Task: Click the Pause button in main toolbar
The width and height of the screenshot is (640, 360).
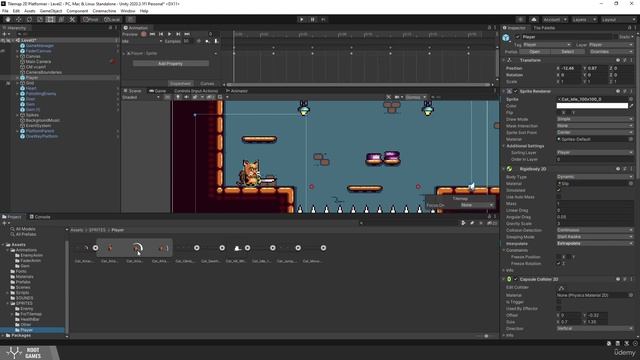Action: pos(313,19)
